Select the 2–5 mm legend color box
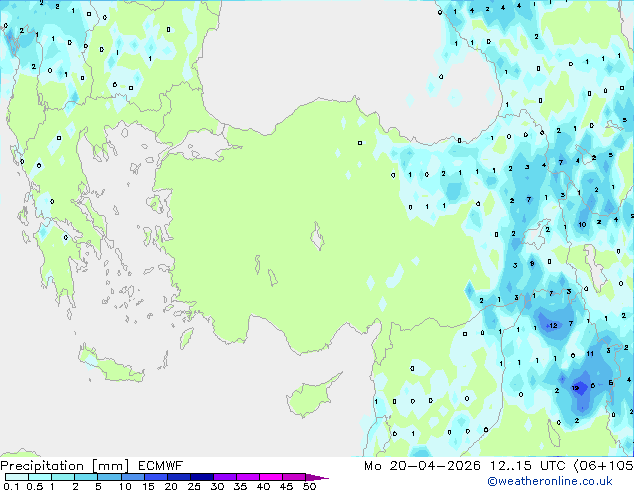This screenshot has height=490, width=634. point(86,477)
